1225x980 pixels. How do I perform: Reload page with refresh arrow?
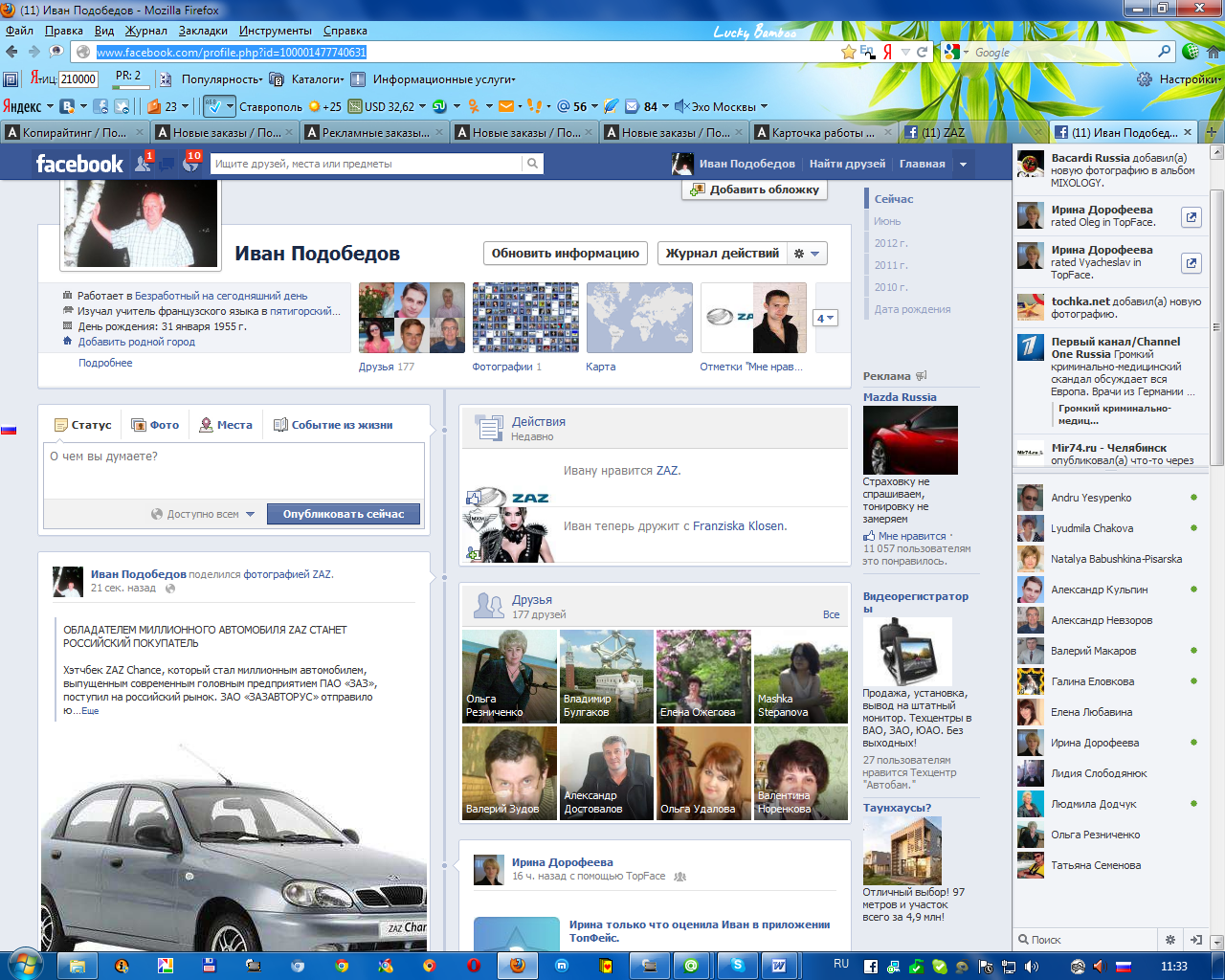[923, 53]
